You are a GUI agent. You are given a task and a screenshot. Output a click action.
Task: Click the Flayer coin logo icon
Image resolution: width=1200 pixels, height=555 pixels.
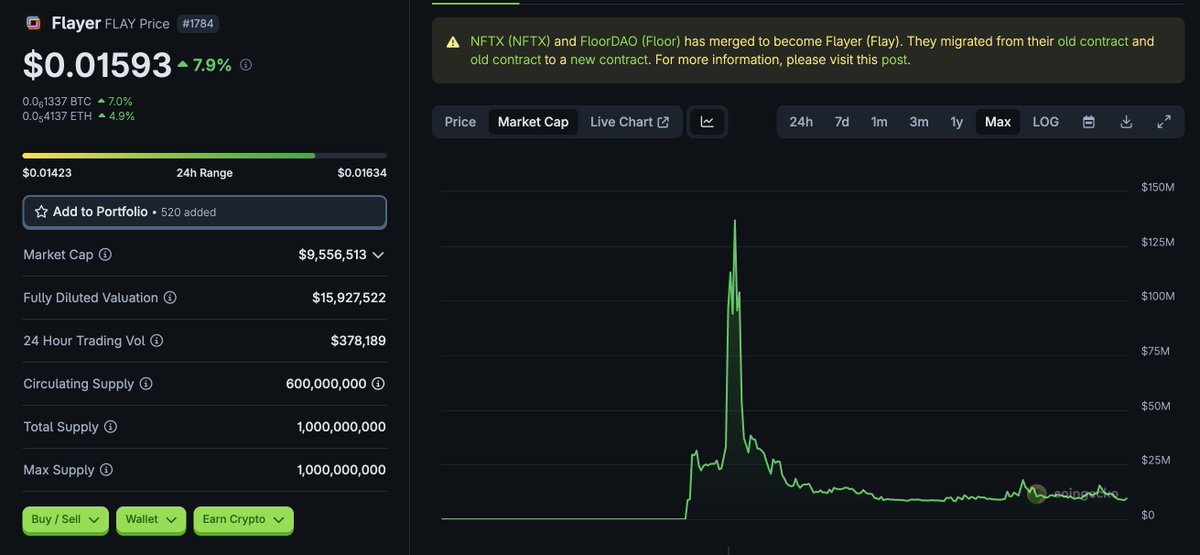tap(33, 23)
